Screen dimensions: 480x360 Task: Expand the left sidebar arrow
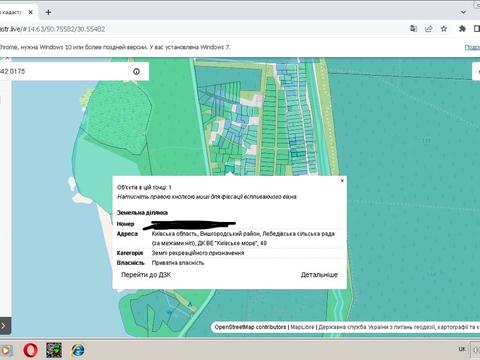tap(4, 326)
